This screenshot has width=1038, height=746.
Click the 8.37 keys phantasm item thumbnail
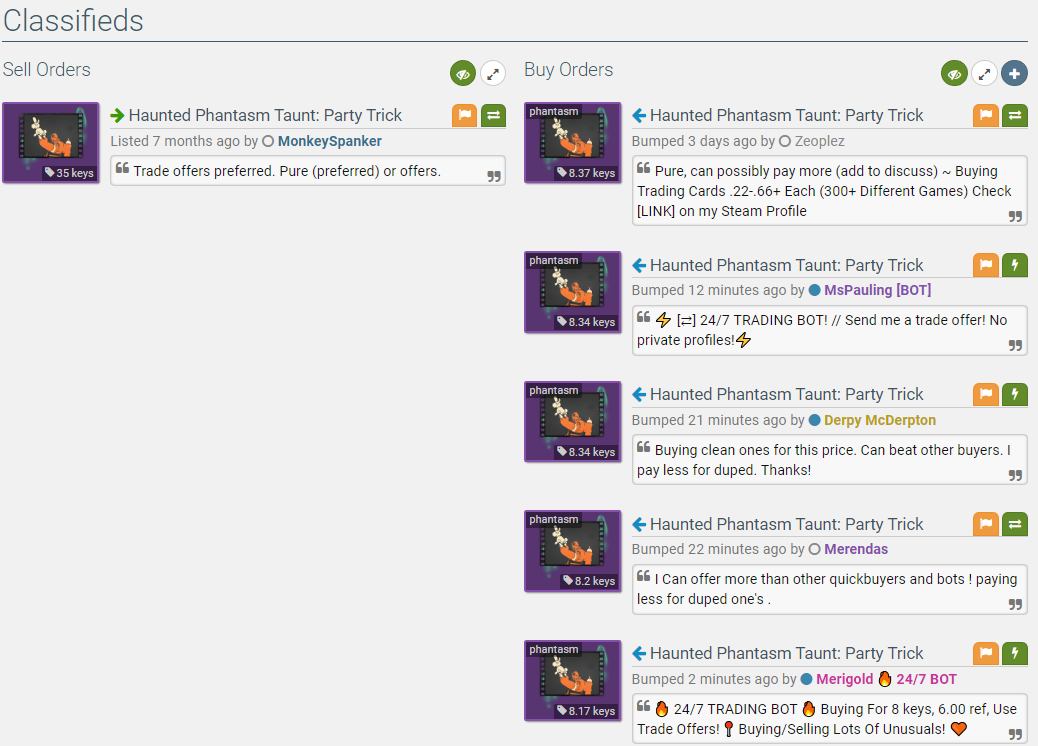[573, 143]
